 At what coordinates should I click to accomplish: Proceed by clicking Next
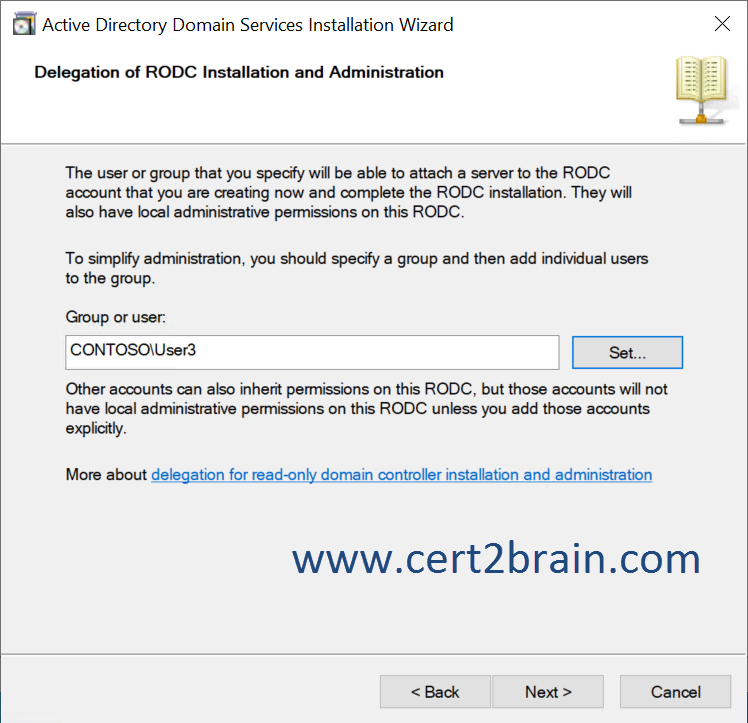pos(548,692)
